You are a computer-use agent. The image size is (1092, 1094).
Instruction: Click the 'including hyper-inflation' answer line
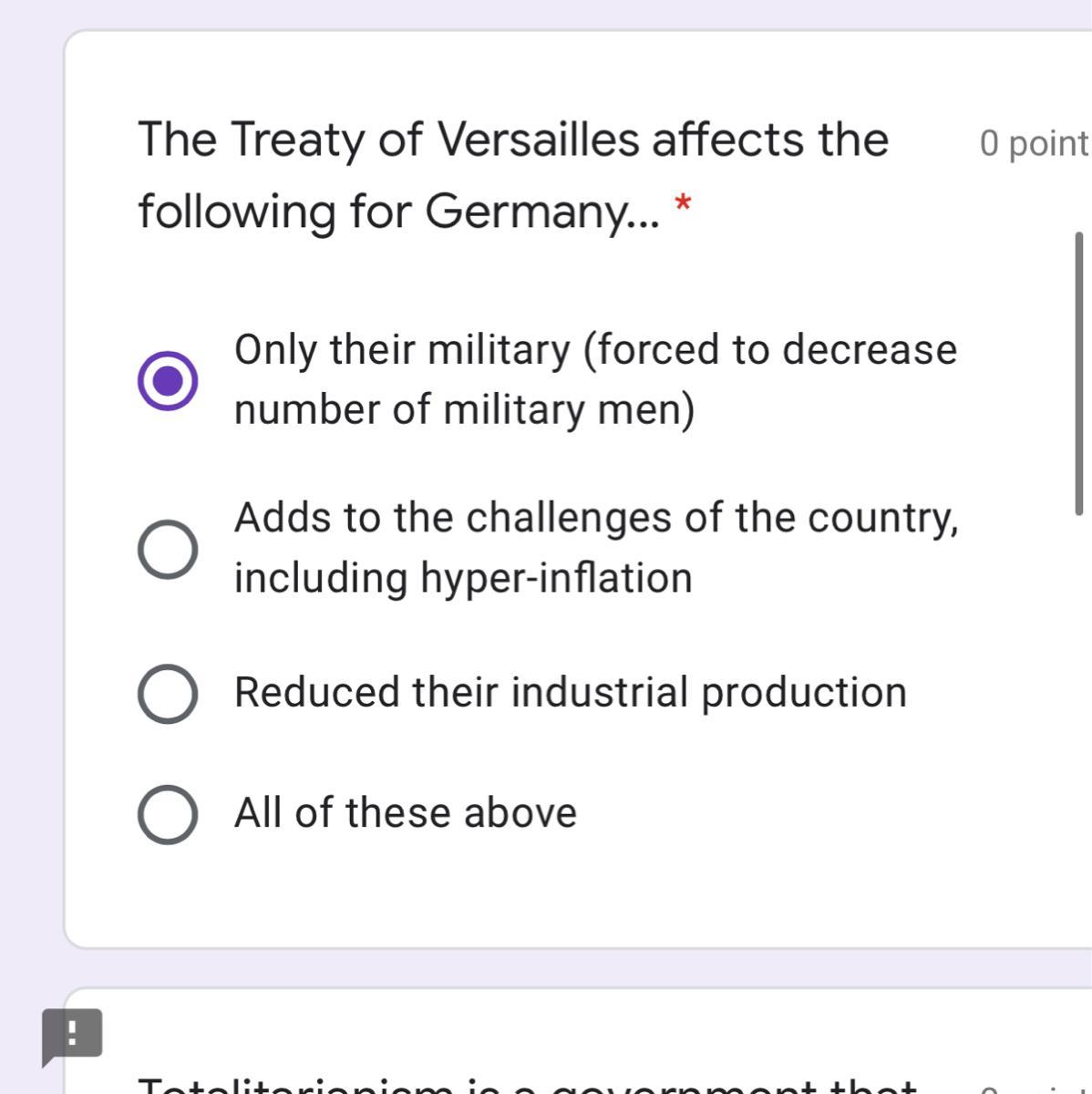(463, 578)
